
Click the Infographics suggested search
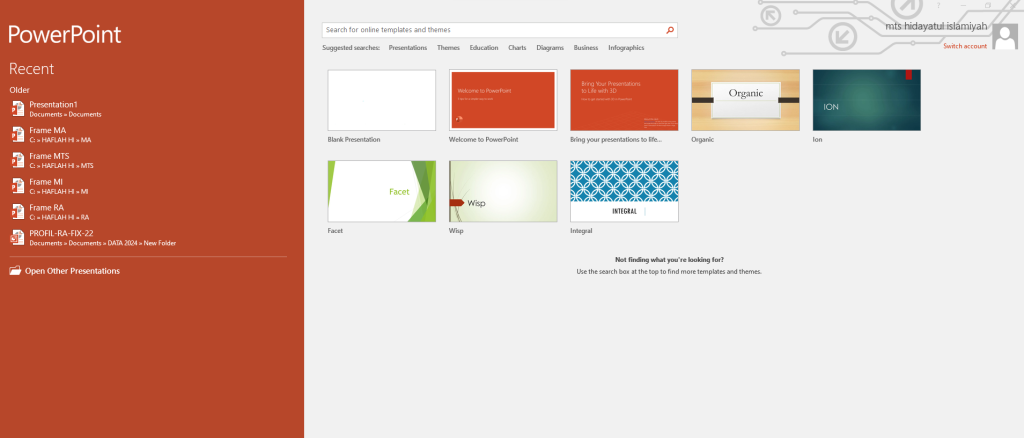click(x=626, y=48)
